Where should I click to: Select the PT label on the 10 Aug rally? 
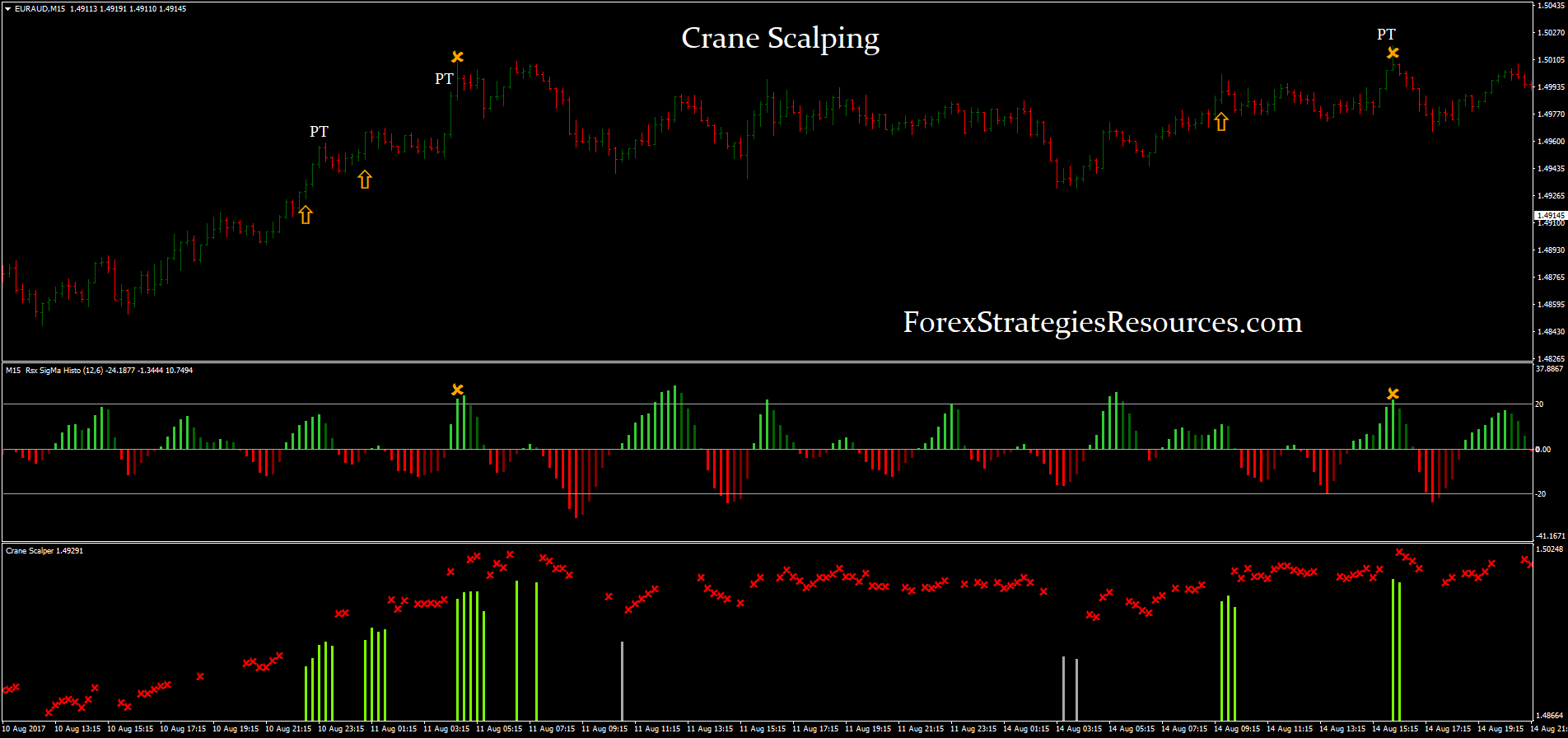319,132
